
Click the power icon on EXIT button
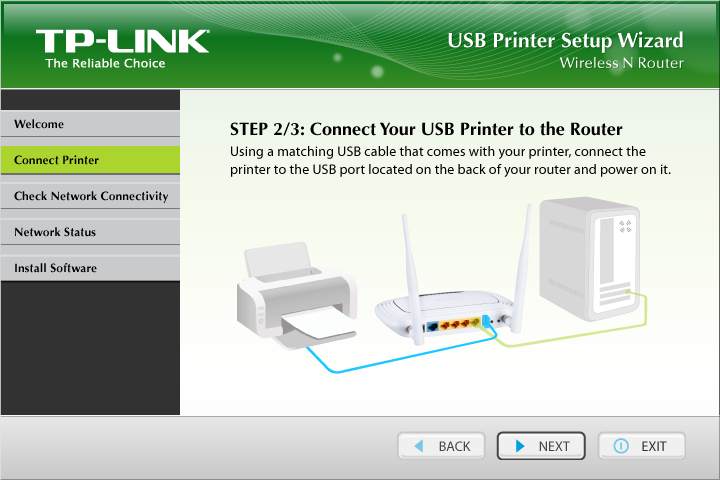[x=621, y=446]
